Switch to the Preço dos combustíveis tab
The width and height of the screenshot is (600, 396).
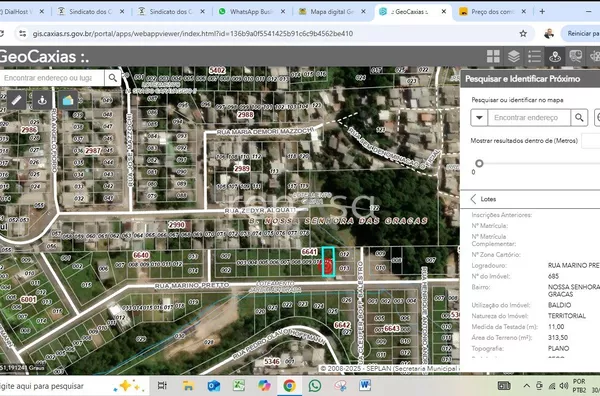(x=492, y=12)
